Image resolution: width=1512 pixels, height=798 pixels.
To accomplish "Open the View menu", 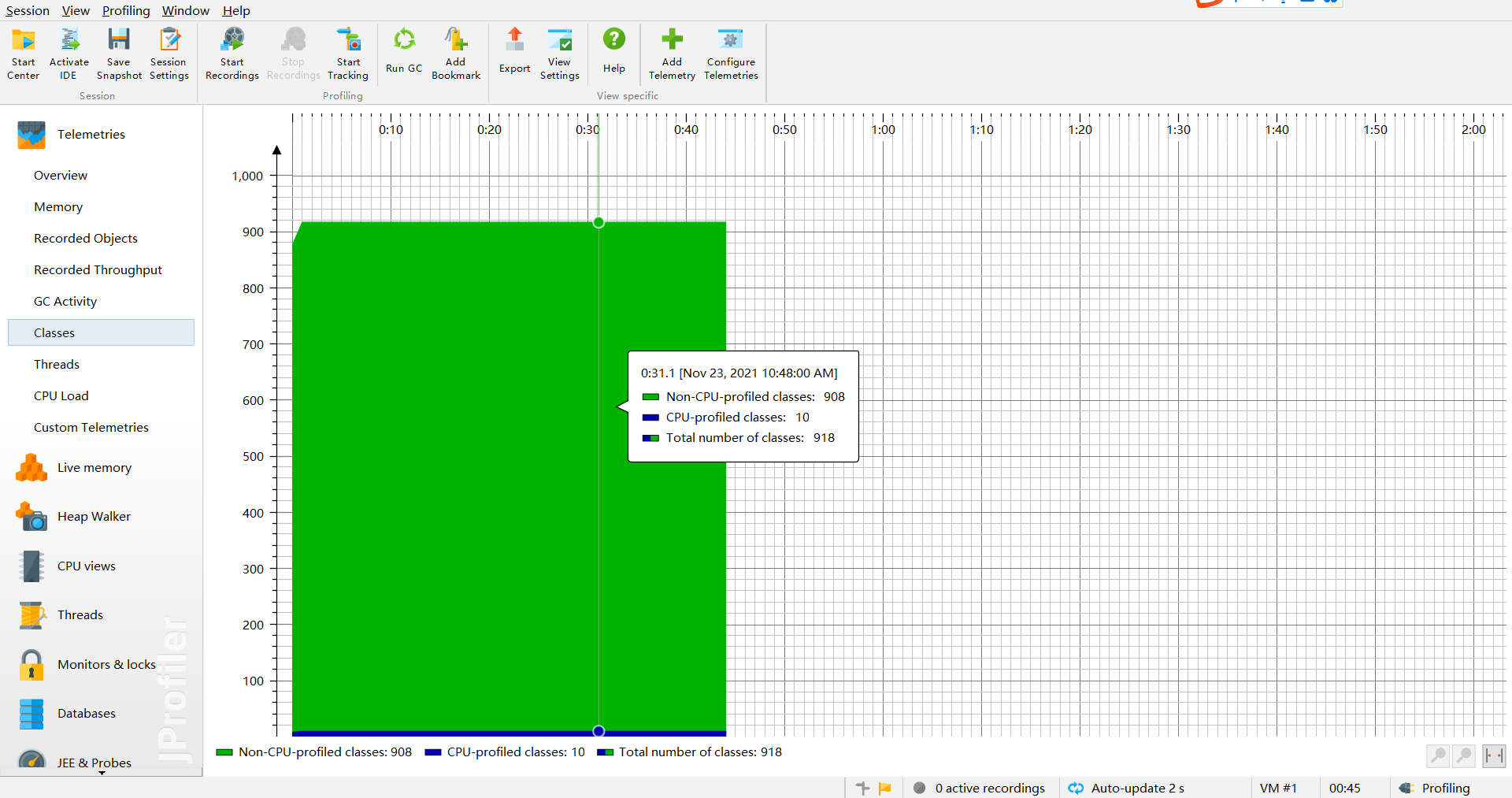I will coord(76,10).
